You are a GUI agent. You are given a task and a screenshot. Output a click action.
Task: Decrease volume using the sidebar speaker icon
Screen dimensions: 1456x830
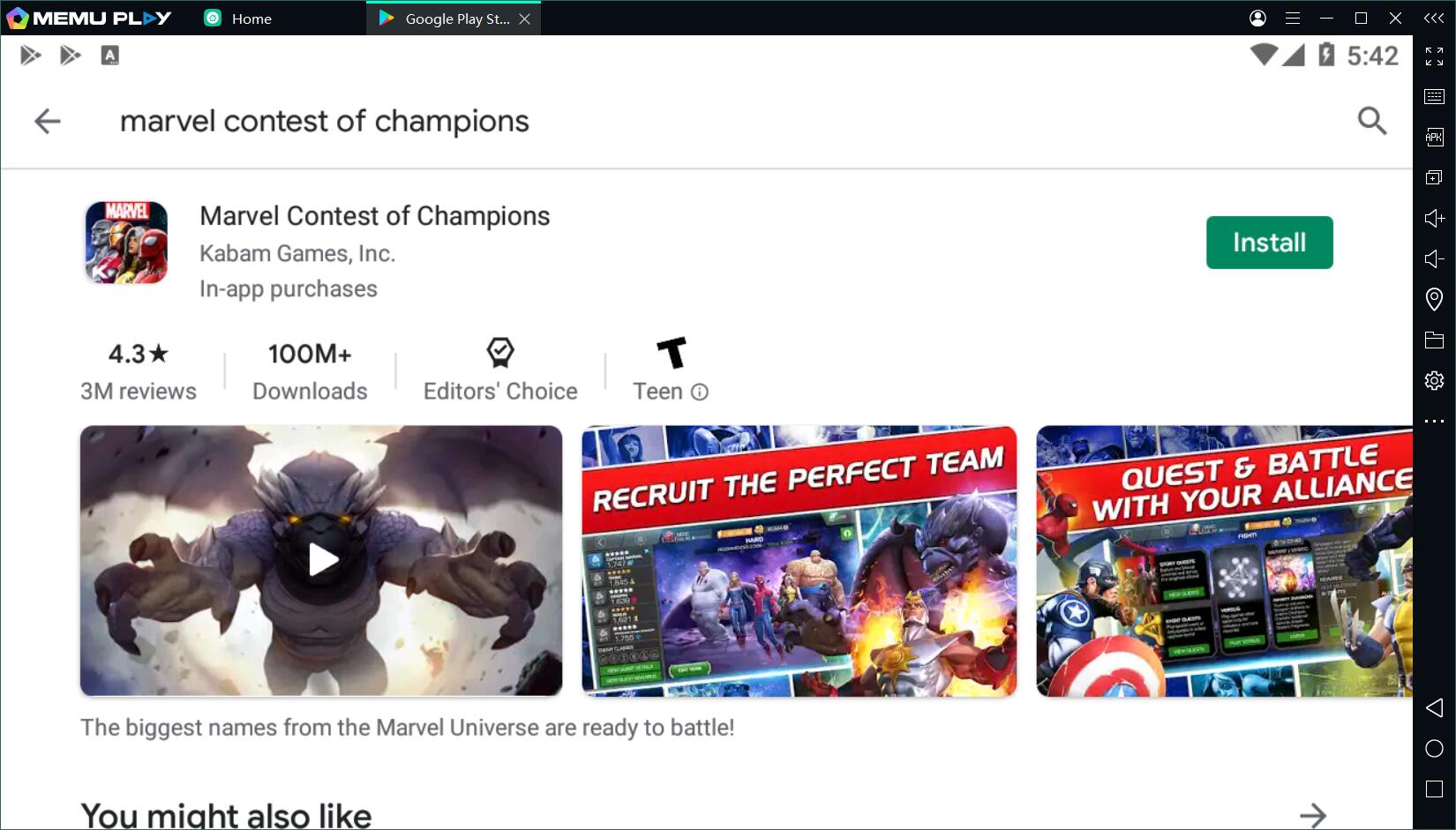1434,258
